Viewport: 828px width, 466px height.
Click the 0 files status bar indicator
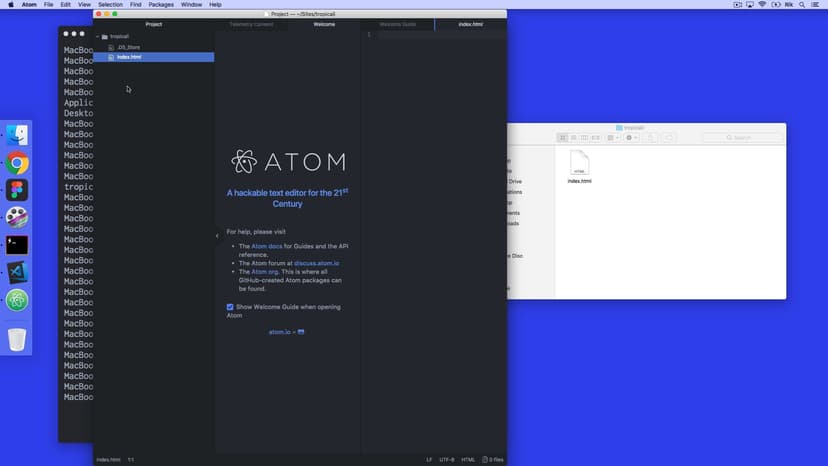493,460
